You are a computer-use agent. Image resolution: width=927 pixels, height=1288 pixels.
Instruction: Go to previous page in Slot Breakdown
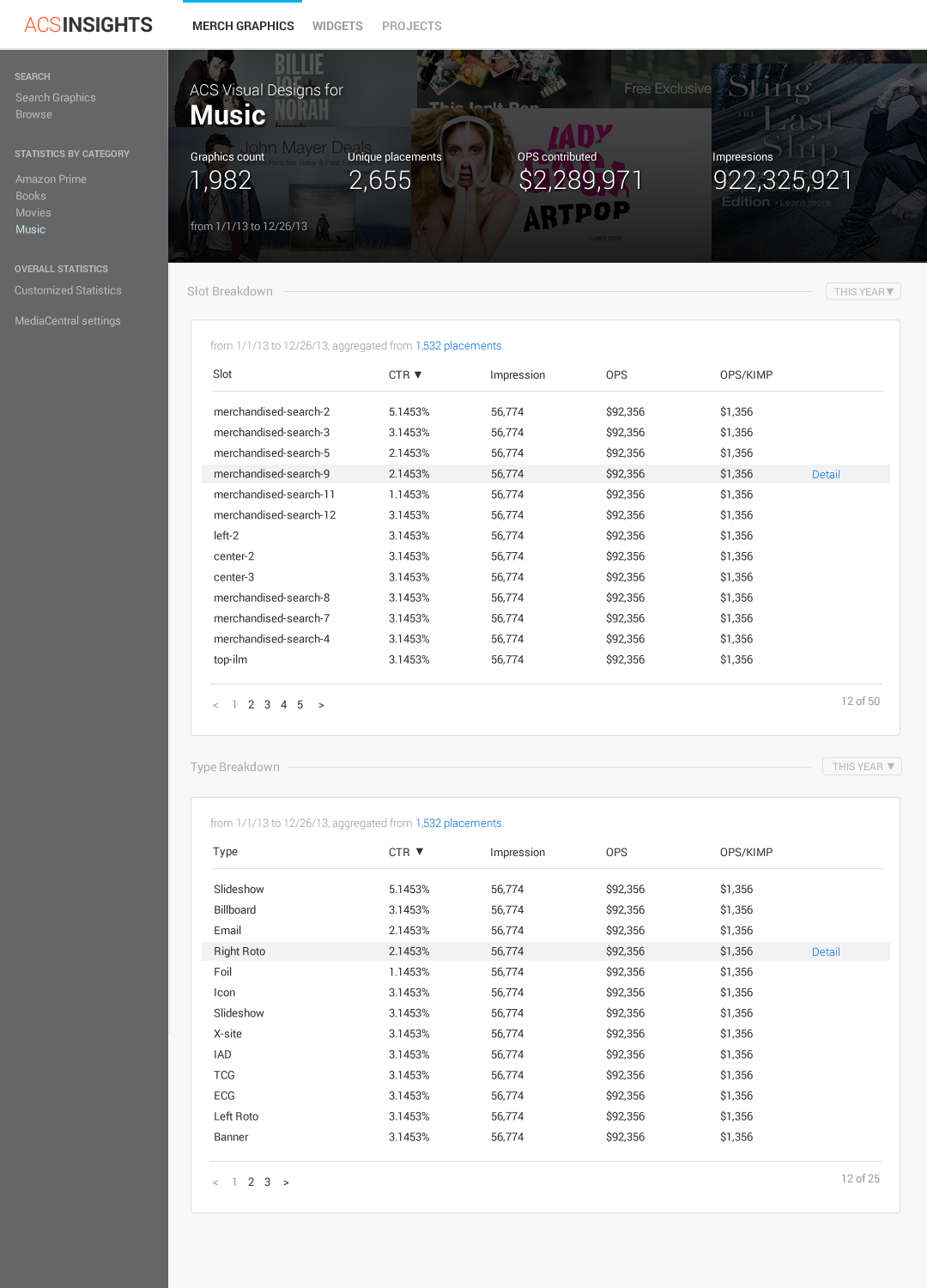click(215, 705)
